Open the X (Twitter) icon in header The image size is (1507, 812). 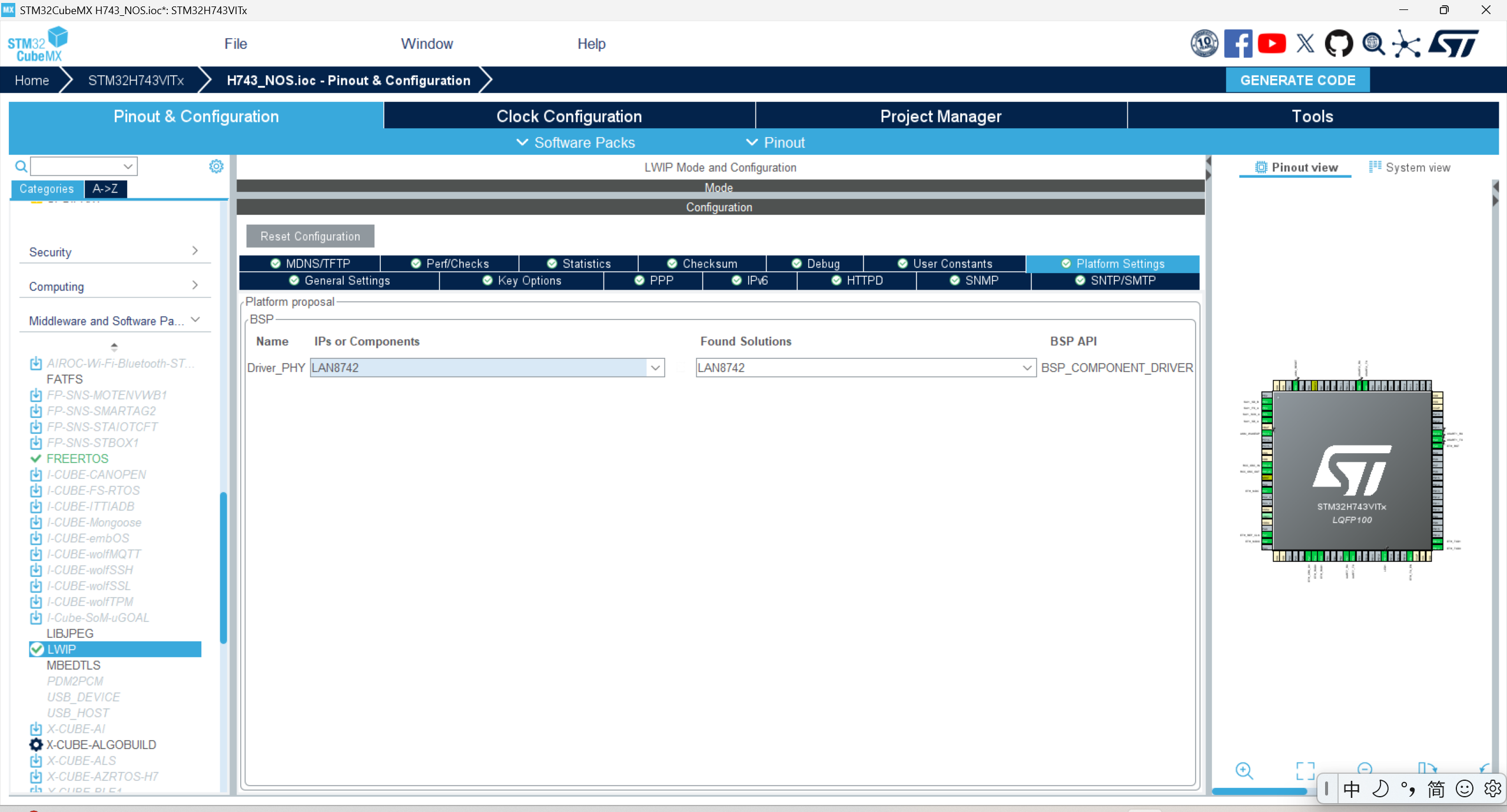click(x=1305, y=44)
